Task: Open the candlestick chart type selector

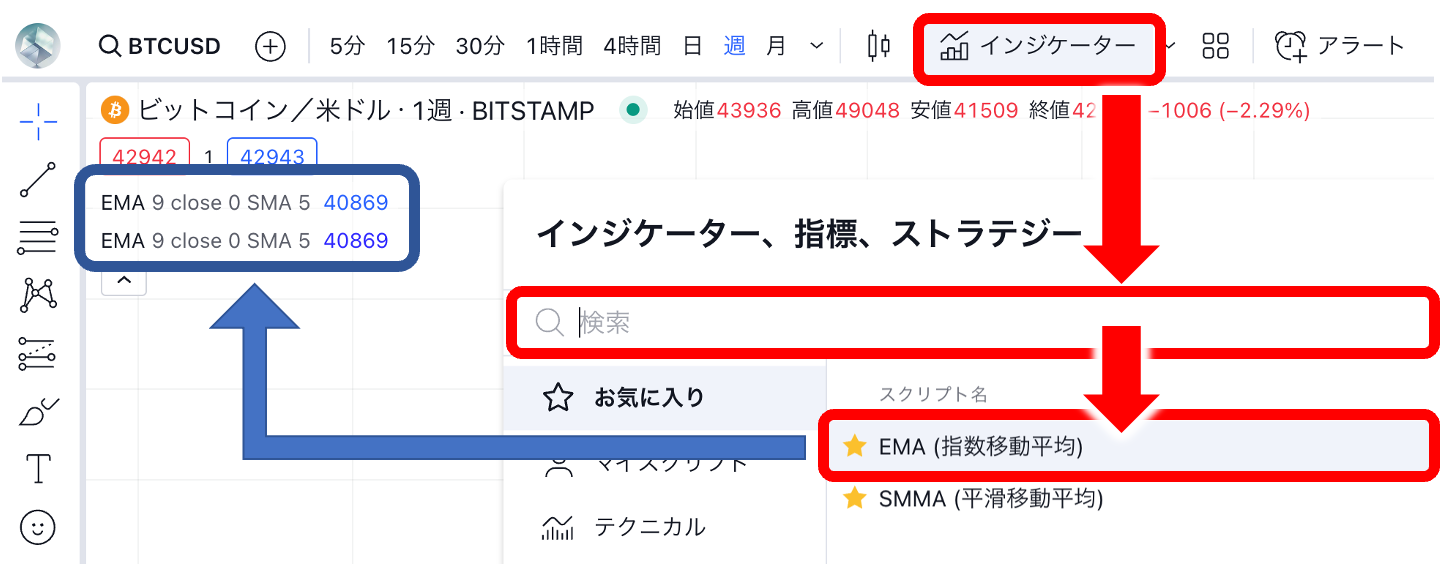Action: coord(878,46)
